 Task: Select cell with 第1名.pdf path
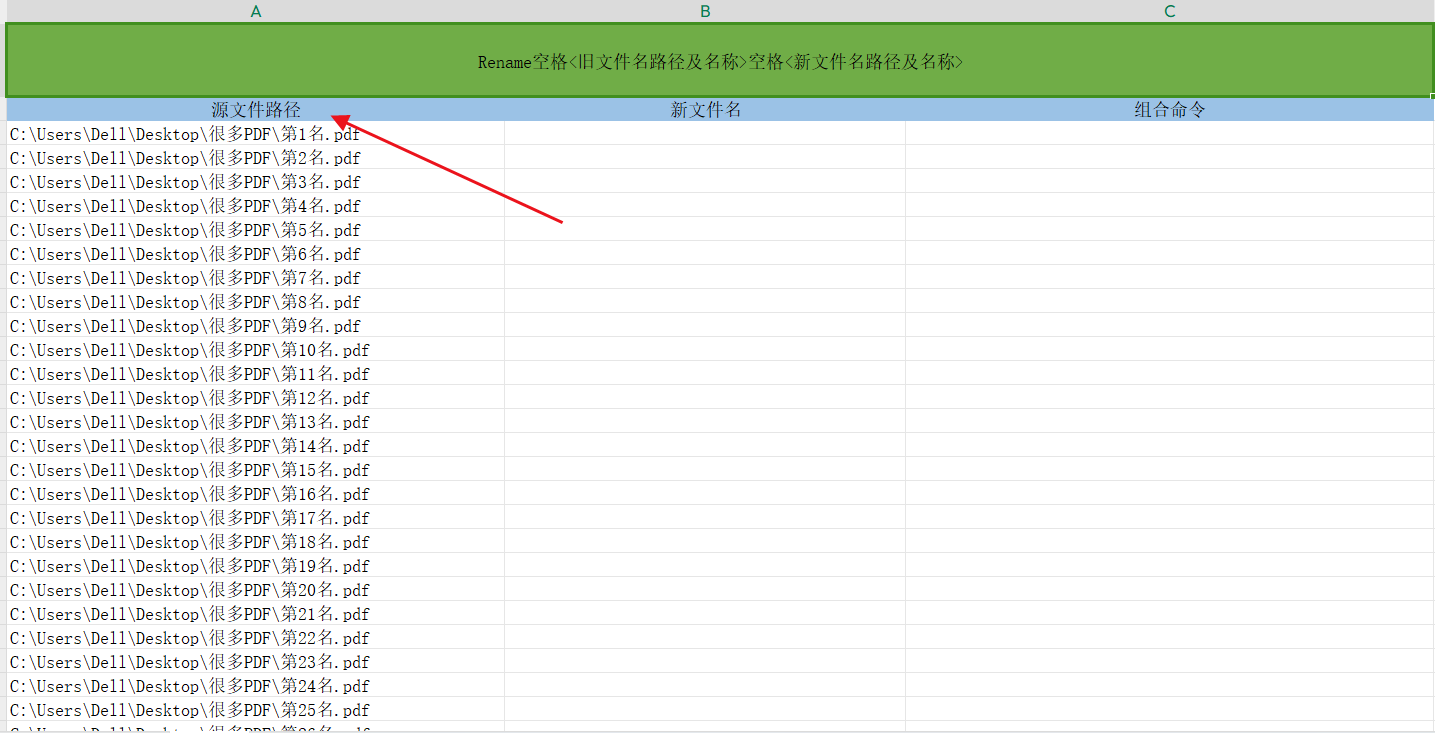(256, 133)
